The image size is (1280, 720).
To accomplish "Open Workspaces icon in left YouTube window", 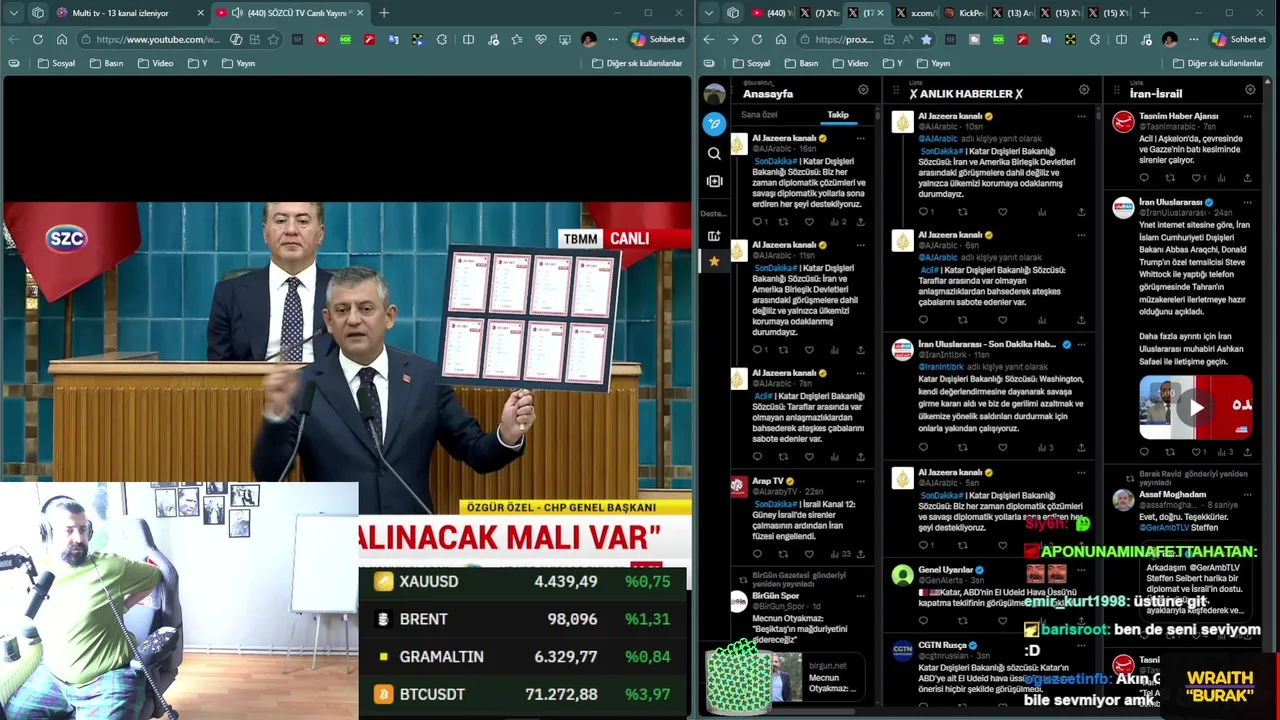I will (x=38, y=13).
